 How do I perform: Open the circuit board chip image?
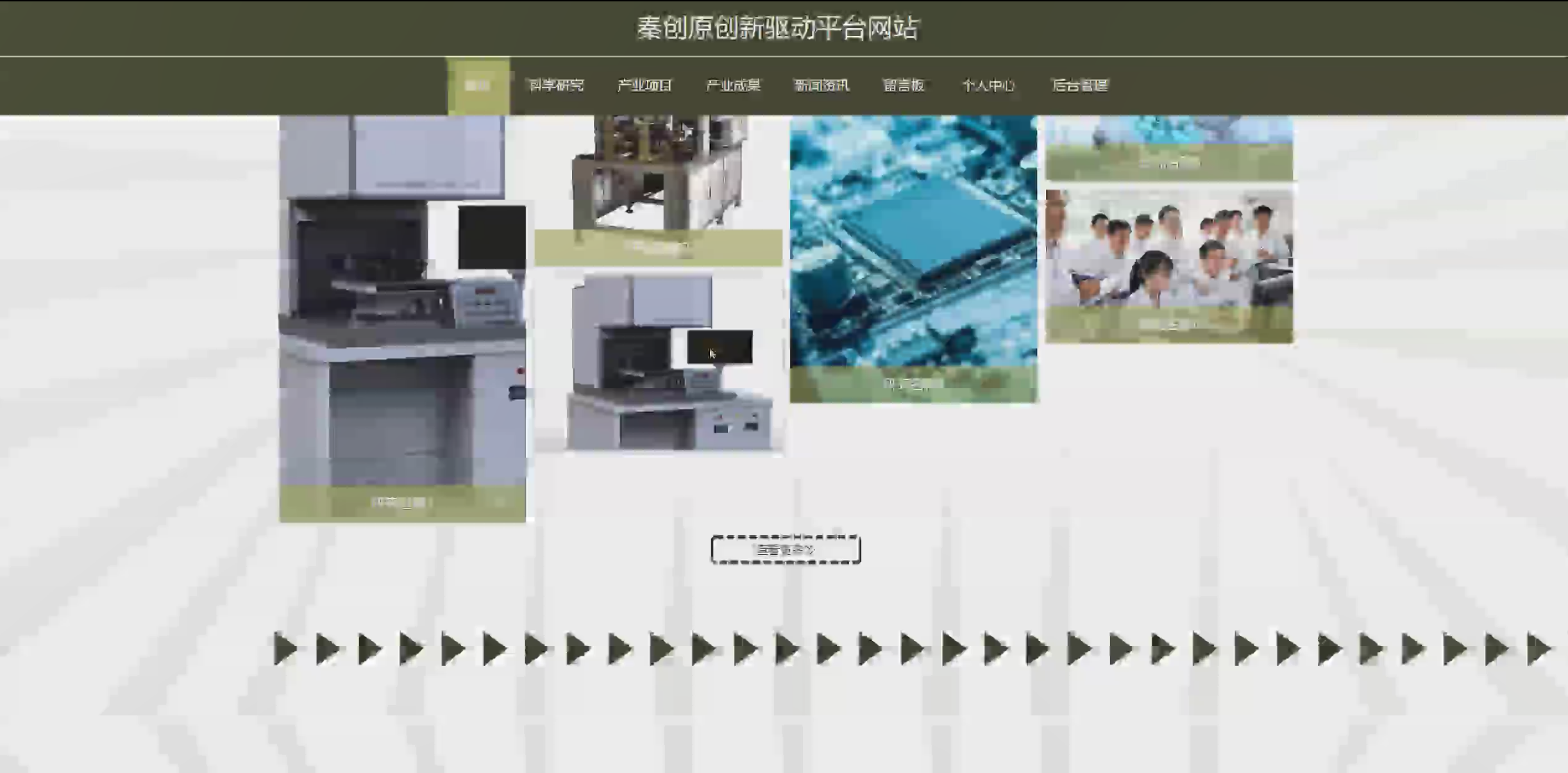913,240
